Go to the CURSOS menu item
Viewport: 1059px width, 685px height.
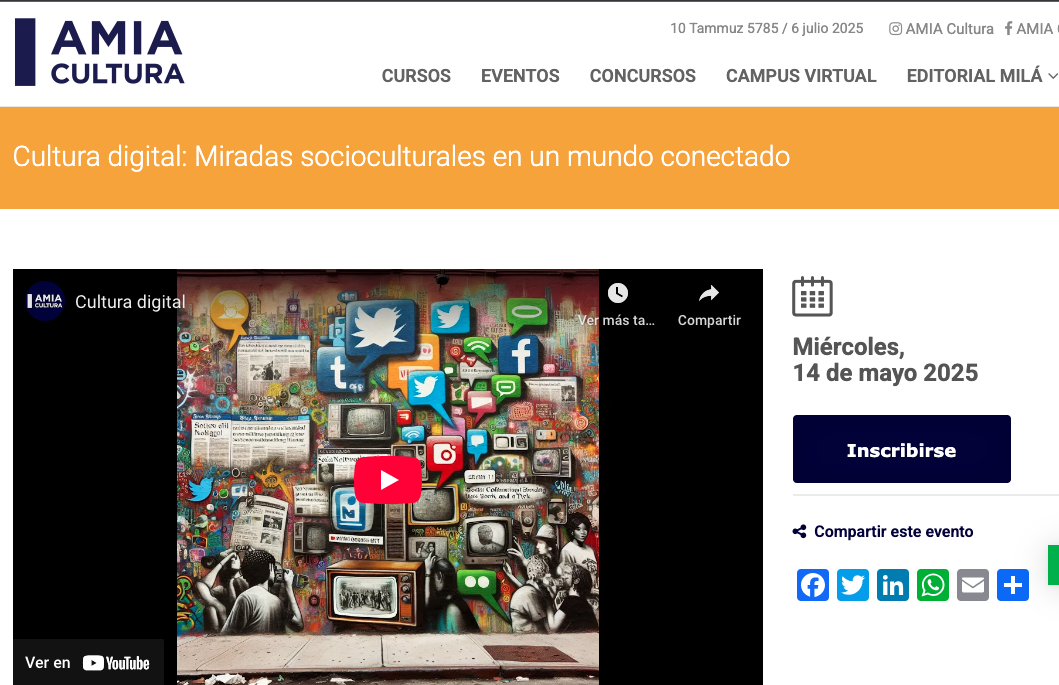click(416, 76)
